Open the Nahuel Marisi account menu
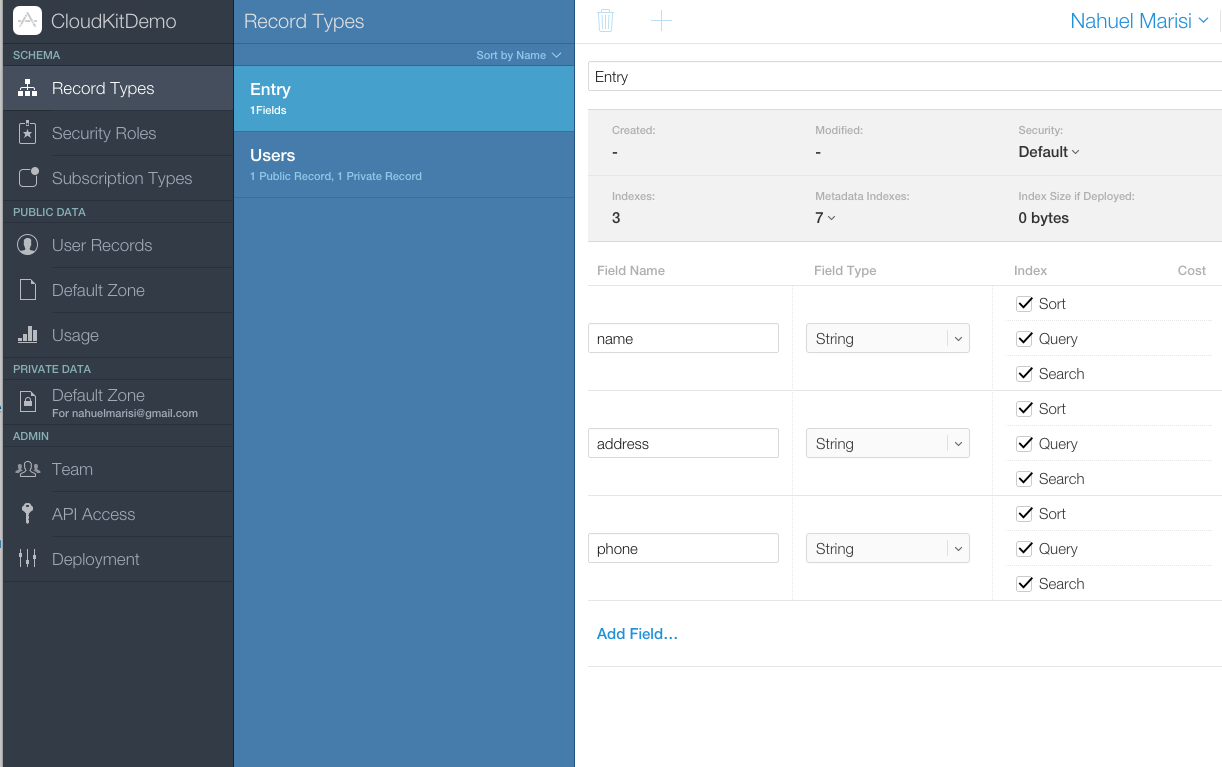1222x767 pixels. [1139, 21]
